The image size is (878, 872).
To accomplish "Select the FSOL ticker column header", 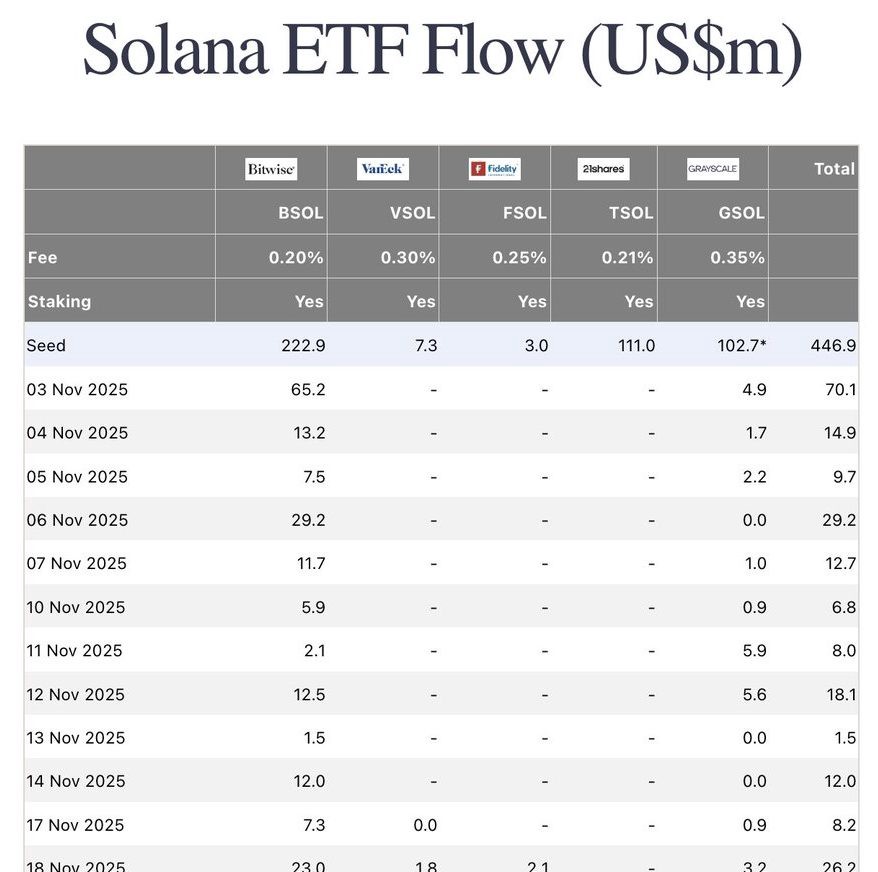I will [x=523, y=213].
